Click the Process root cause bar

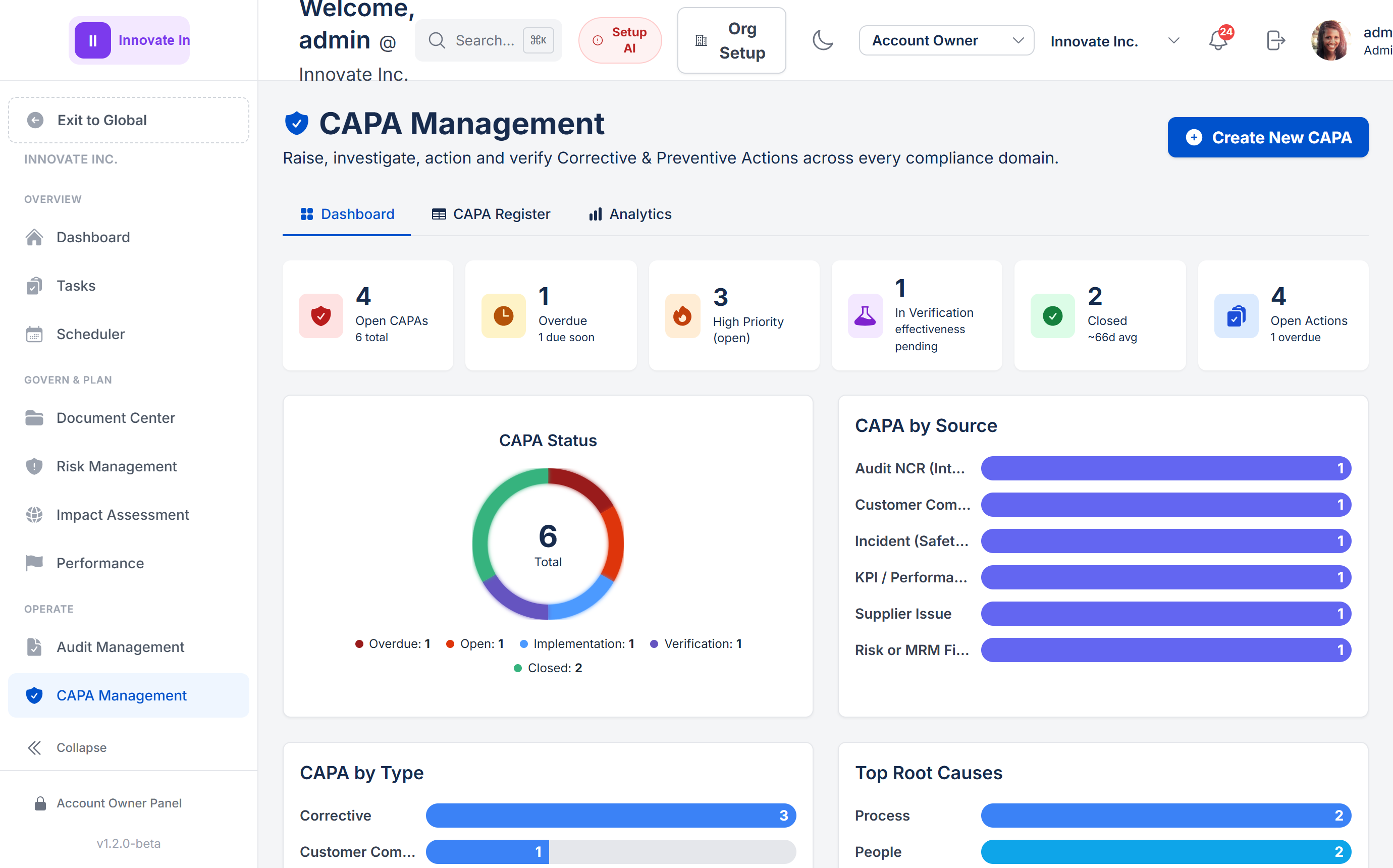click(1165, 815)
